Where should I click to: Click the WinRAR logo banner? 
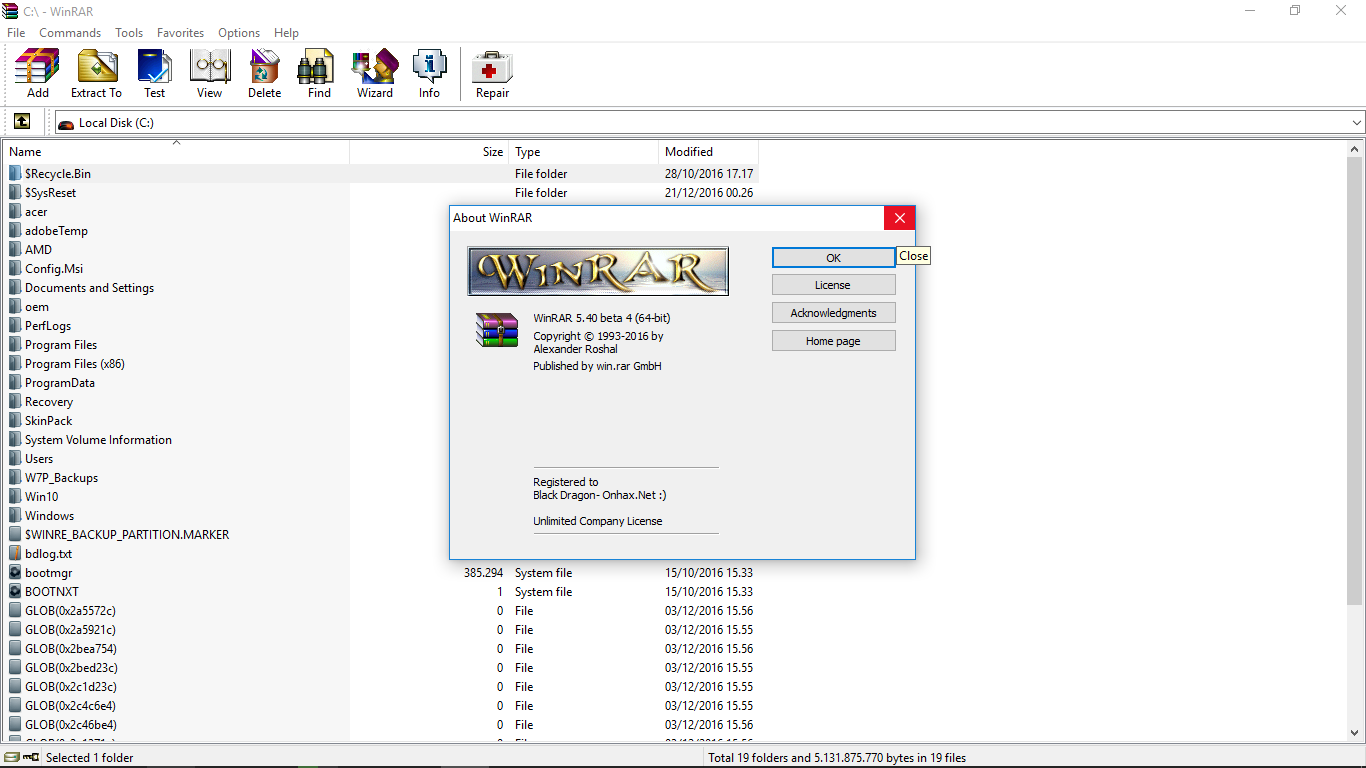click(x=598, y=271)
